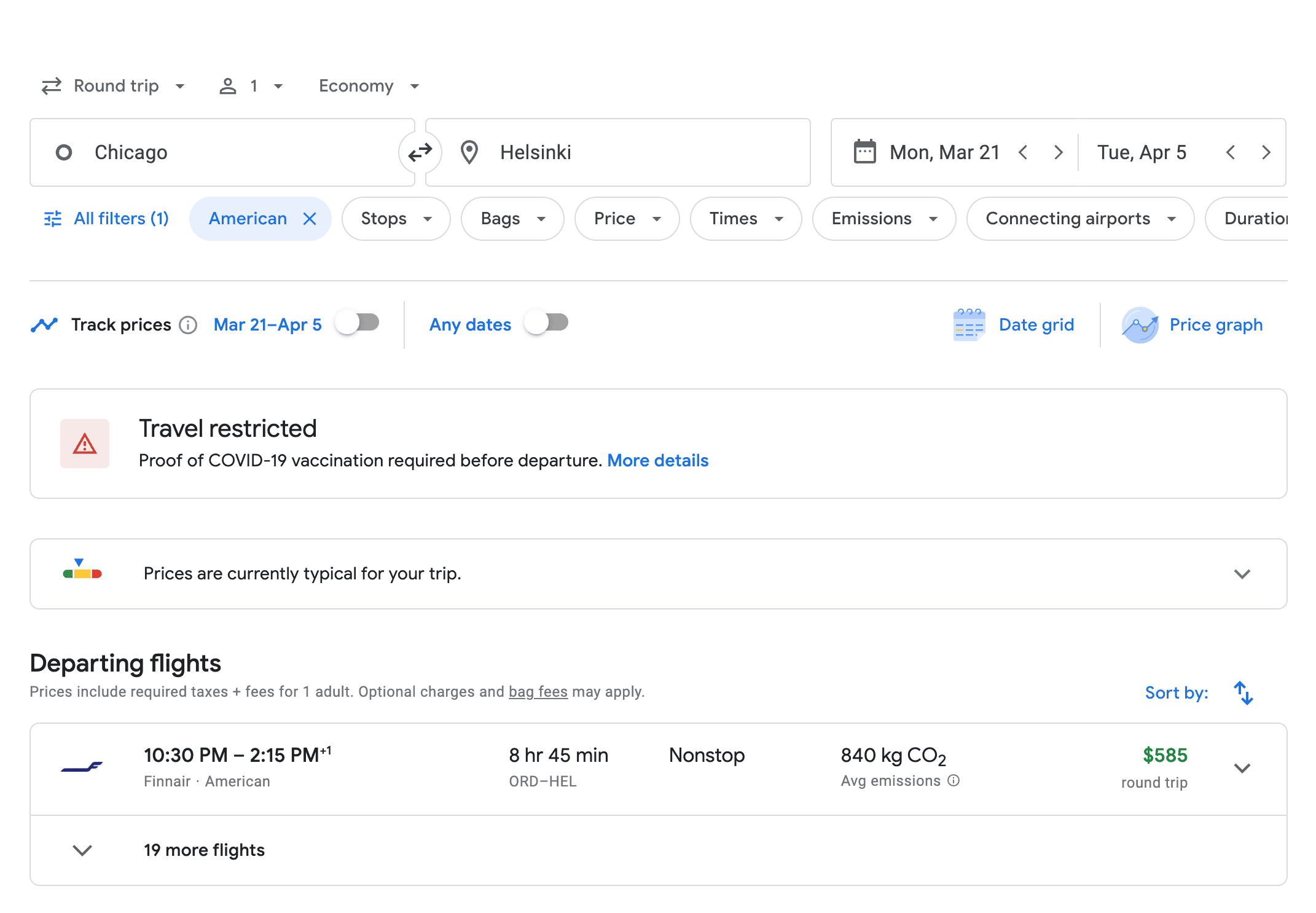Screen dimensions: 1316x913
Task: Click the price level indicator icon
Action: pyautogui.click(x=82, y=570)
